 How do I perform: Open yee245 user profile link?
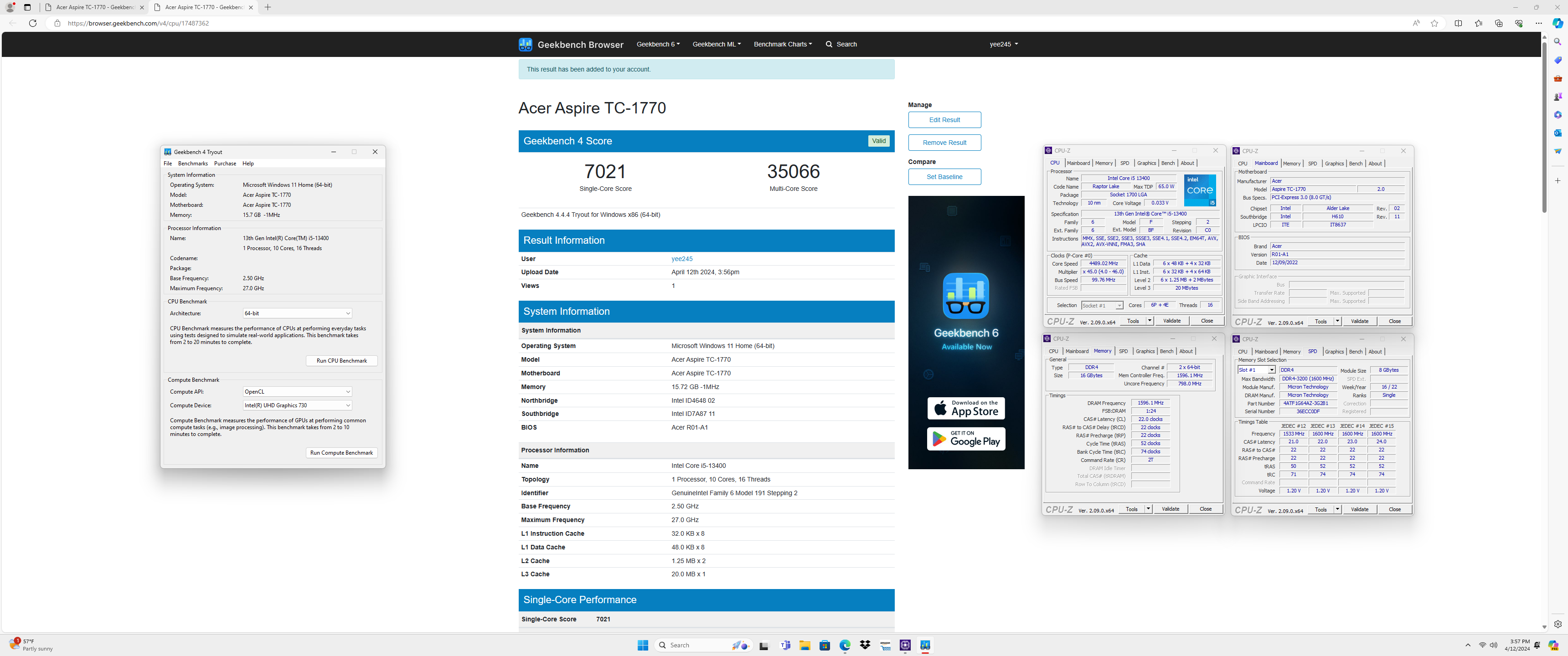point(682,259)
